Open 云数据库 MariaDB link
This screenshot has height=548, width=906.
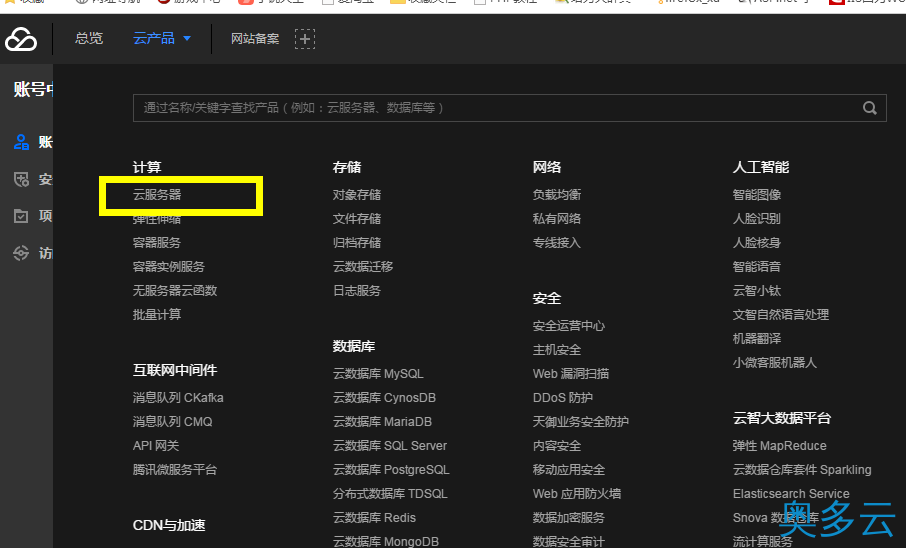[383, 422]
